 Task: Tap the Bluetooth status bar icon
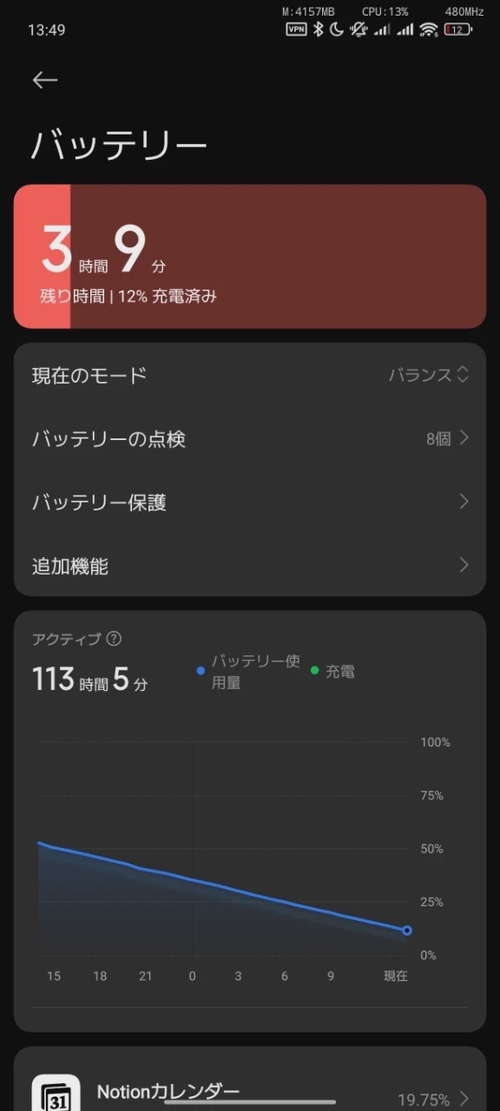318,29
